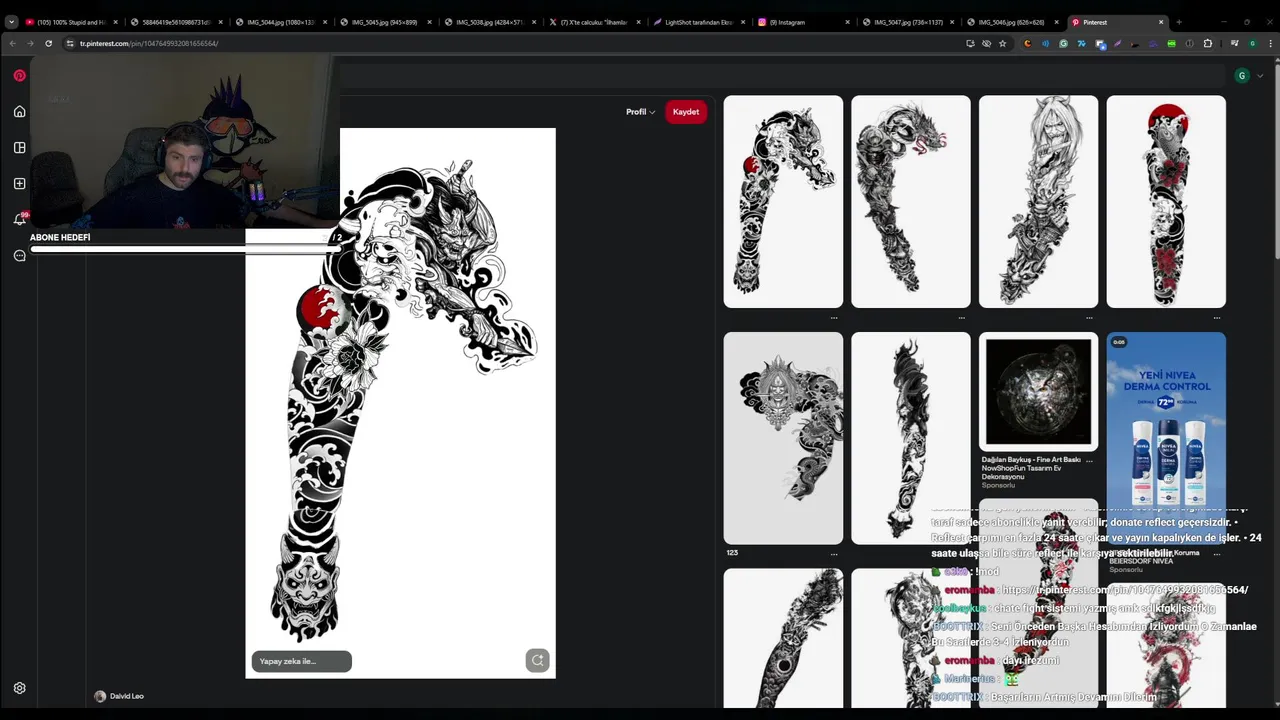Open Chrome profile avatar G
The height and width of the screenshot is (720, 1280).
1252,43
